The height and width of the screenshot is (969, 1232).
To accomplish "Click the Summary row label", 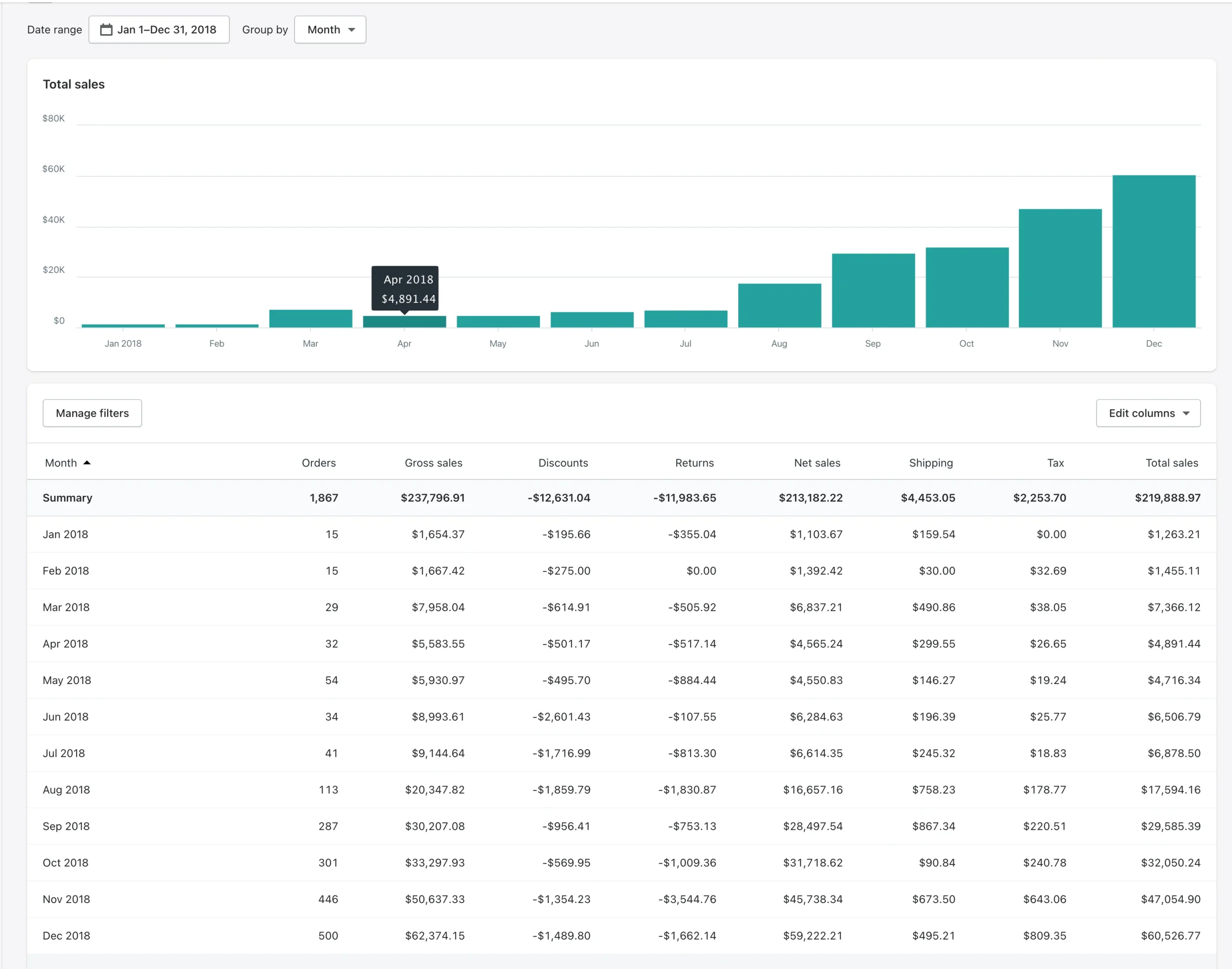I will click(x=67, y=498).
